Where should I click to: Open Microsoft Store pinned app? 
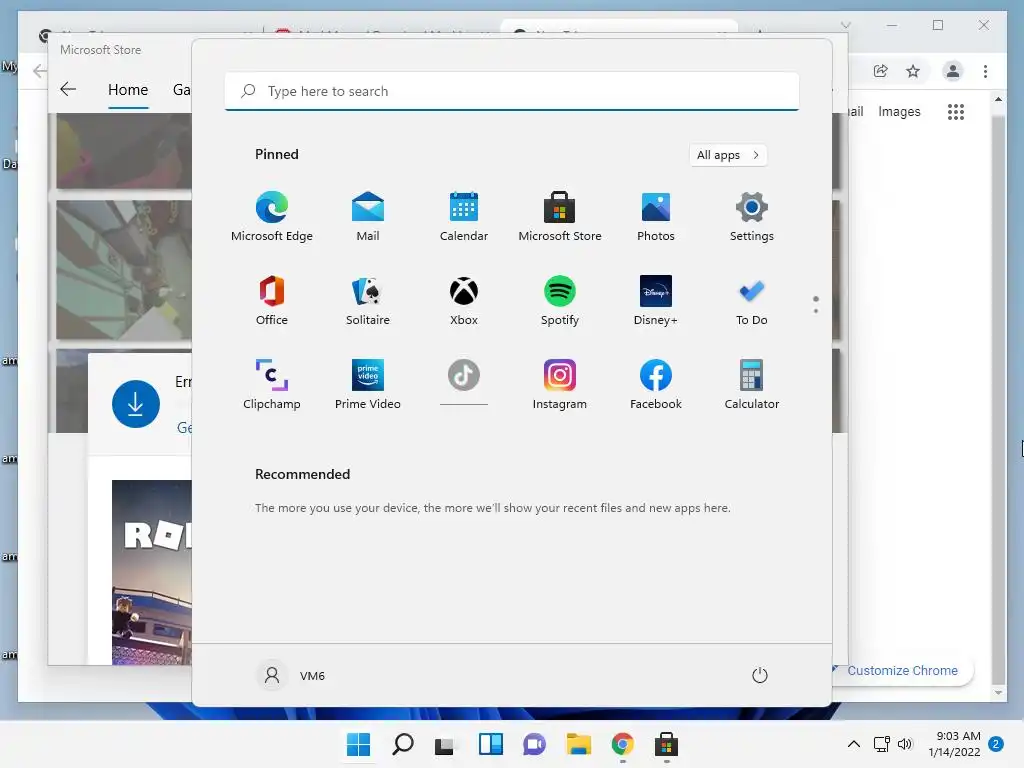pyautogui.click(x=560, y=217)
